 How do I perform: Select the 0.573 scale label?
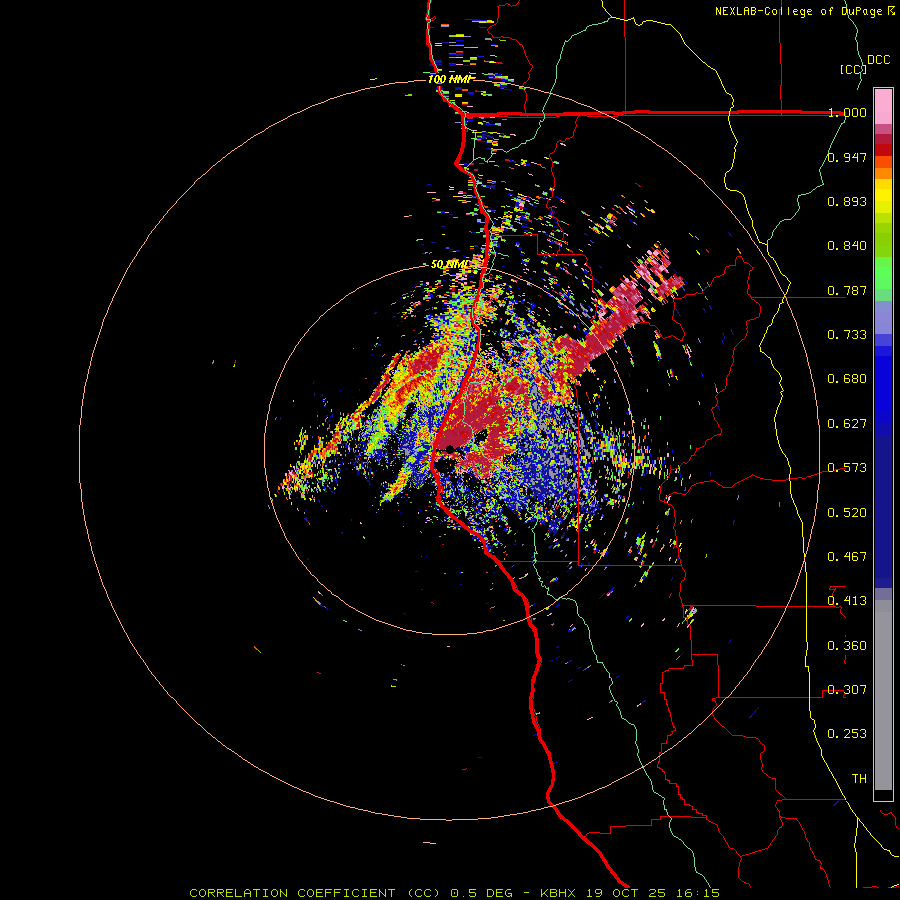coord(847,468)
